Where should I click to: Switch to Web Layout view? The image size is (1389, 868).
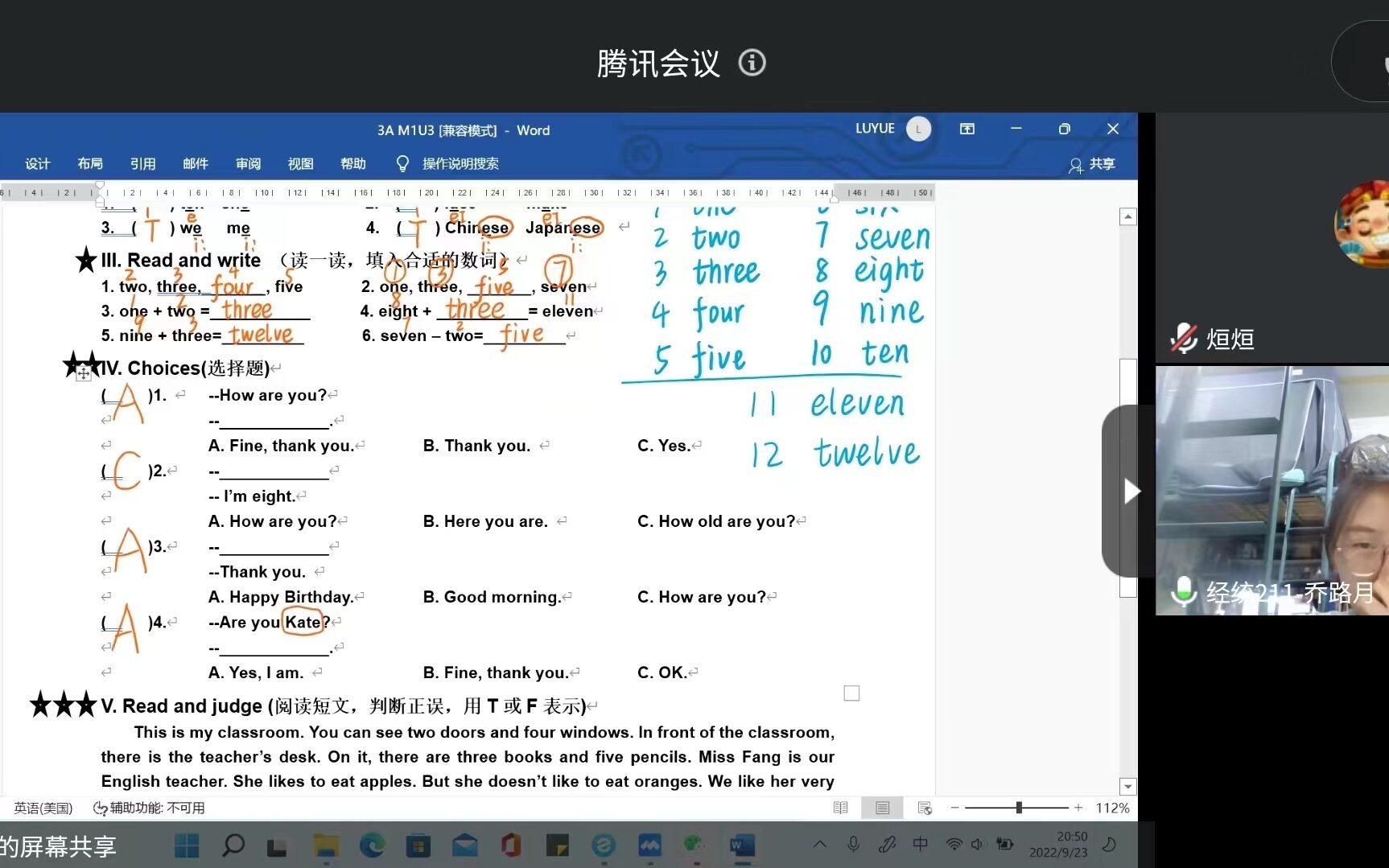925,808
